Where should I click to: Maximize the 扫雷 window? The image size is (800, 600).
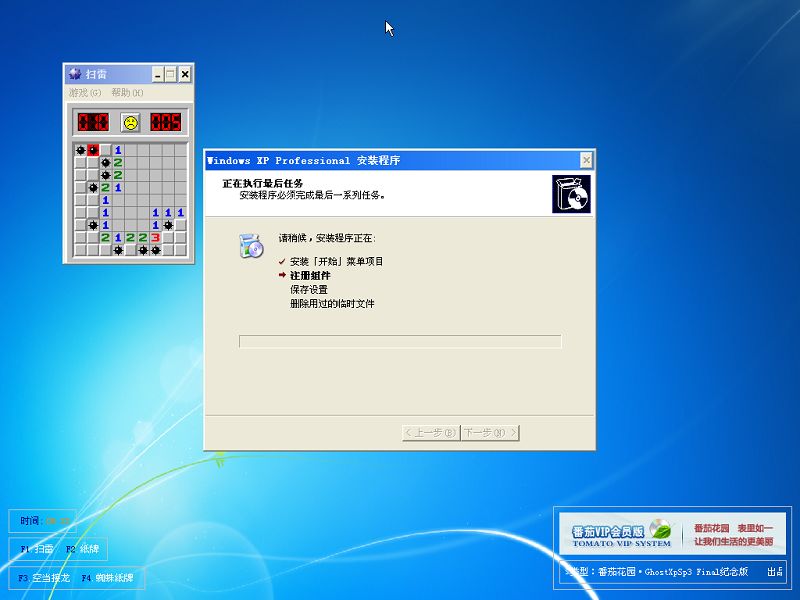pos(170,75)
